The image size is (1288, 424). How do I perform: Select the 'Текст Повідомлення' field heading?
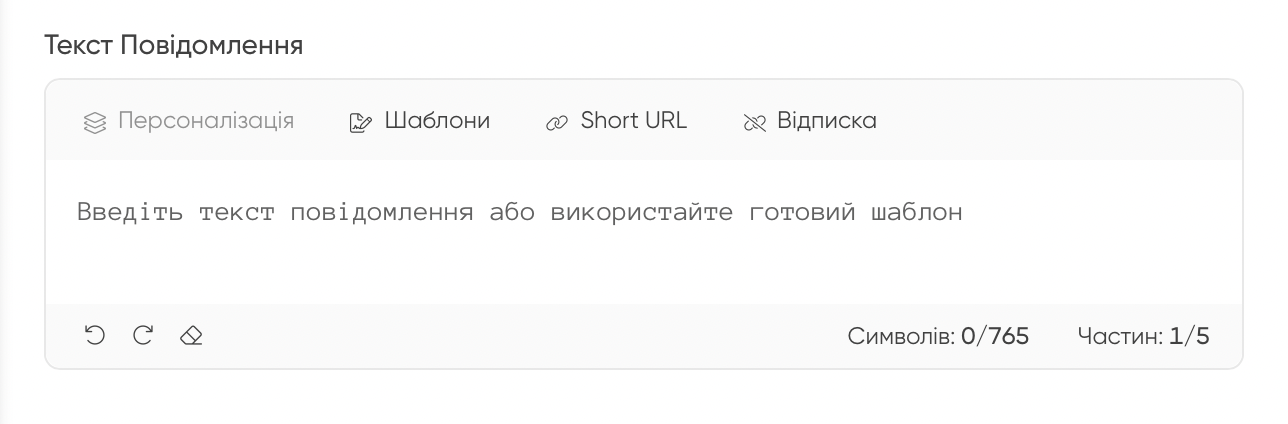tap(174, 45)
